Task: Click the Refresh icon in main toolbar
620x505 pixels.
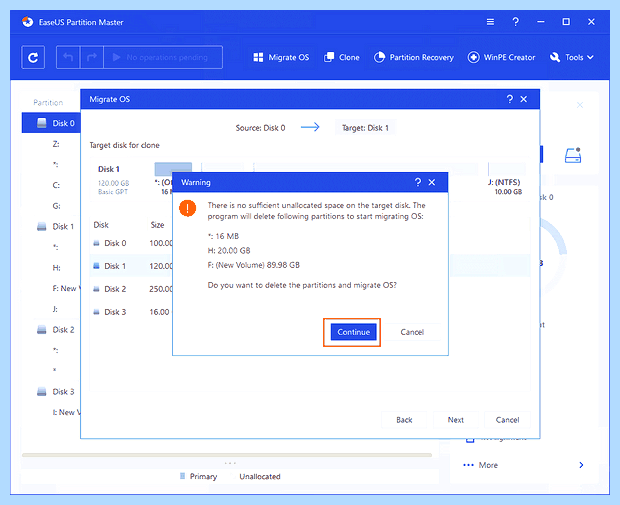Action: 33,57
